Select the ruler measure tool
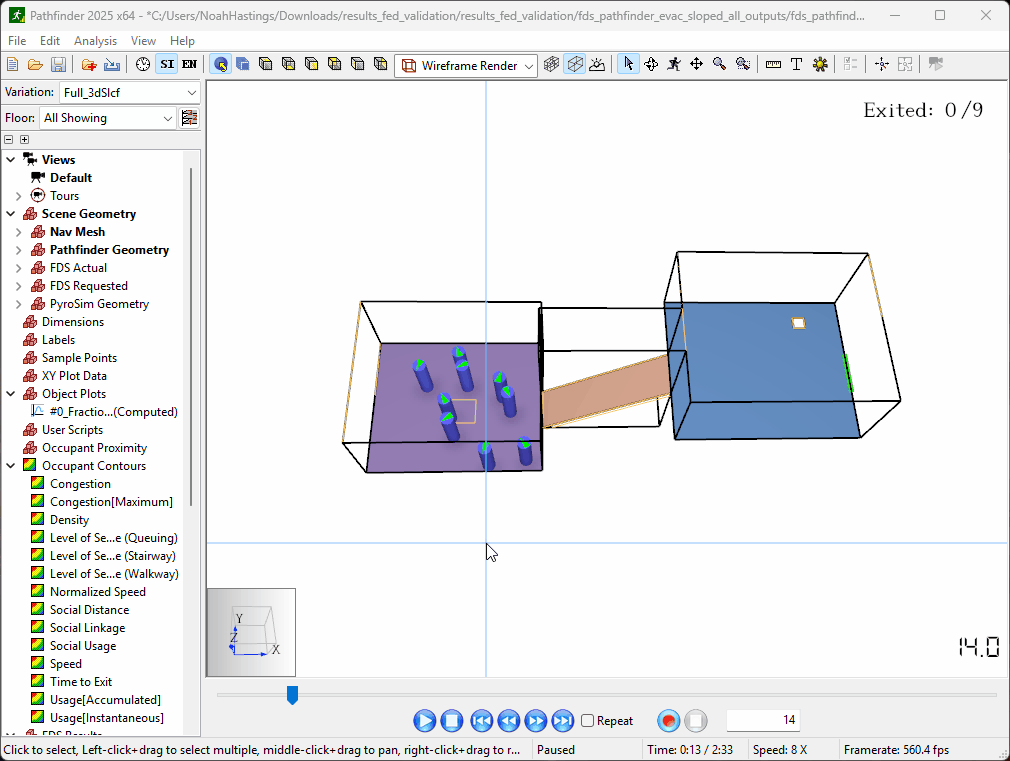The height and width of the screenshot is (761, 1010). [774, 64]
